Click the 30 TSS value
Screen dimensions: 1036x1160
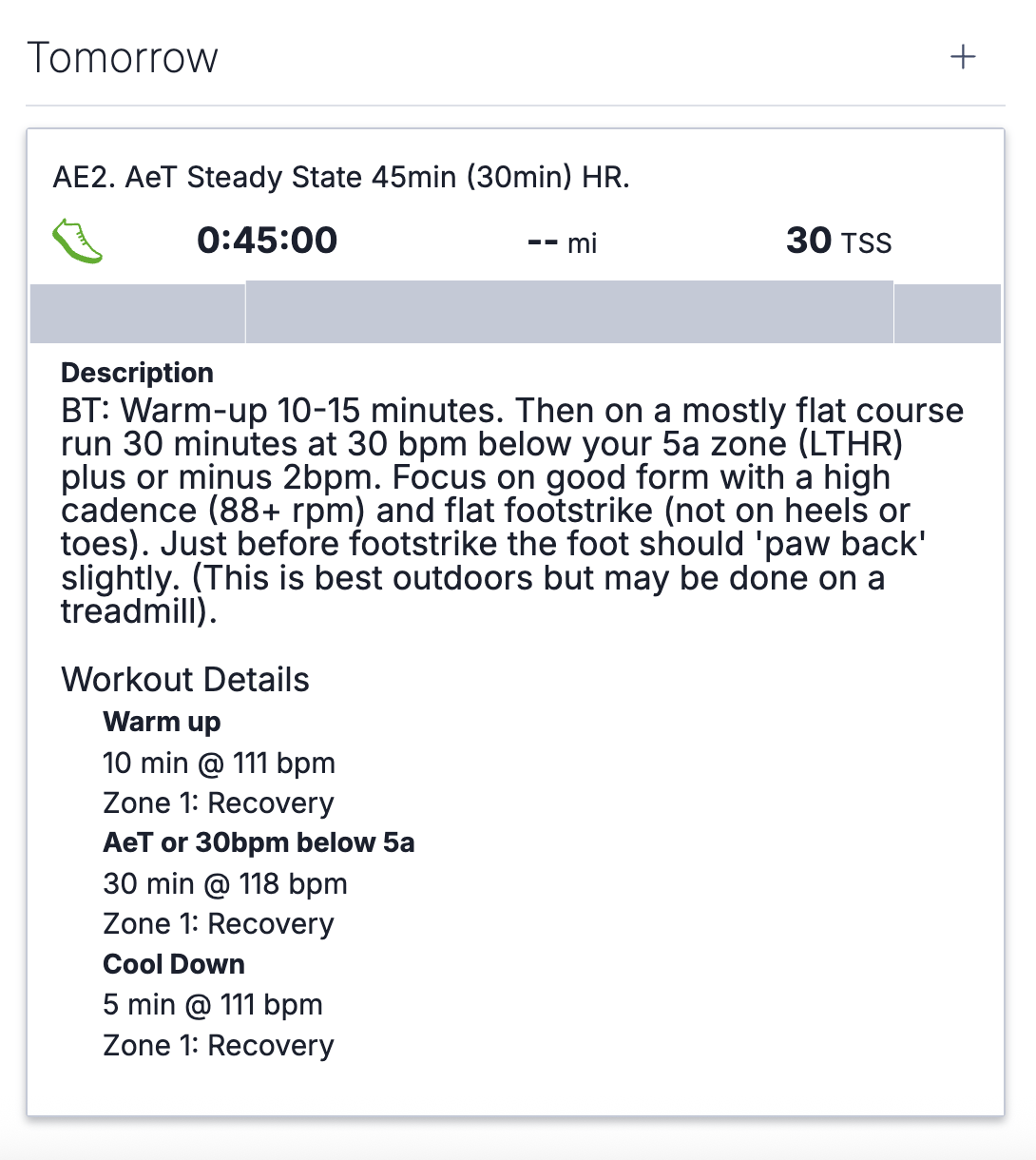(838, 242)
